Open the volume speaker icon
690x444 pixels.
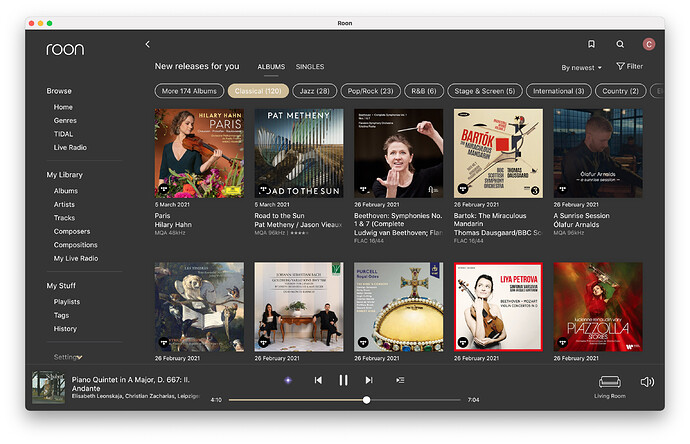647,382
